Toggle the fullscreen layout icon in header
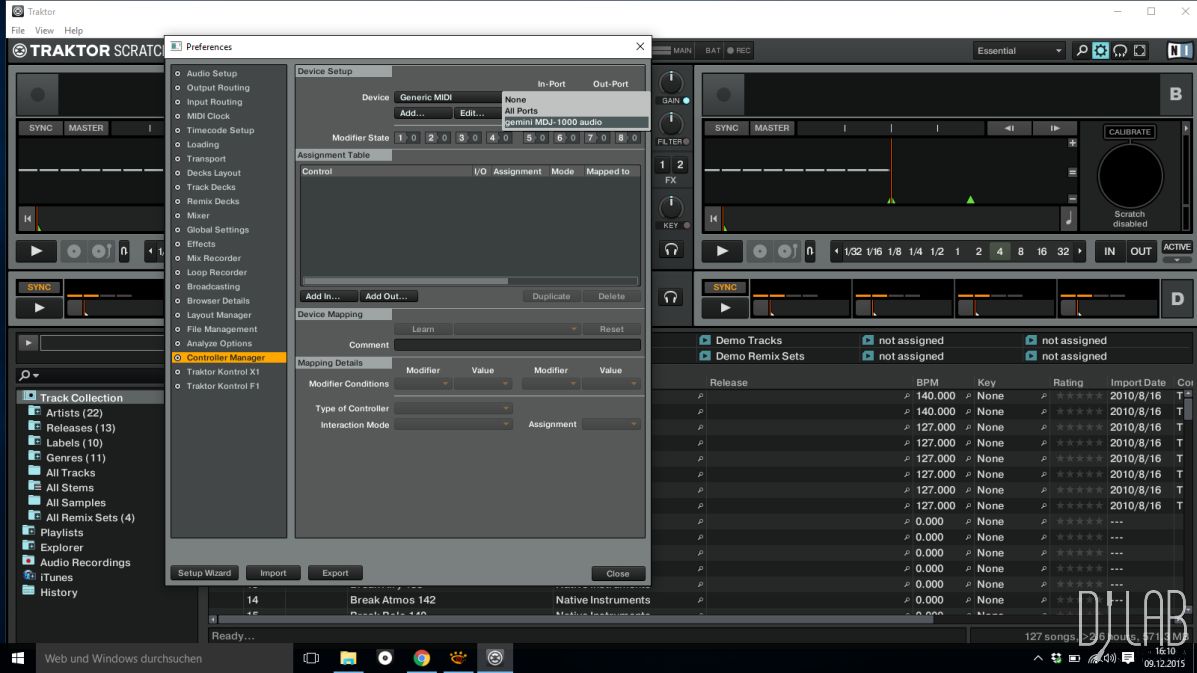This screenshot has height=673, width=1197. pyautogui.click(x=1141, y=51)
